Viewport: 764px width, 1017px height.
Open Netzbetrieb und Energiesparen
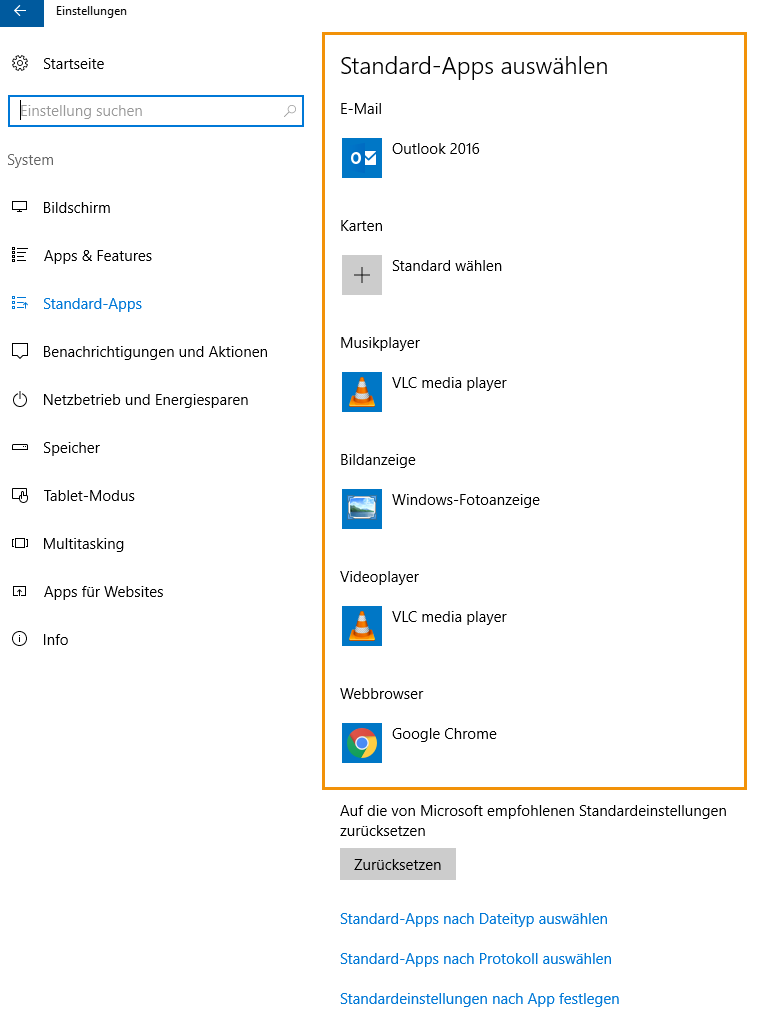click(x=145, y=400)
